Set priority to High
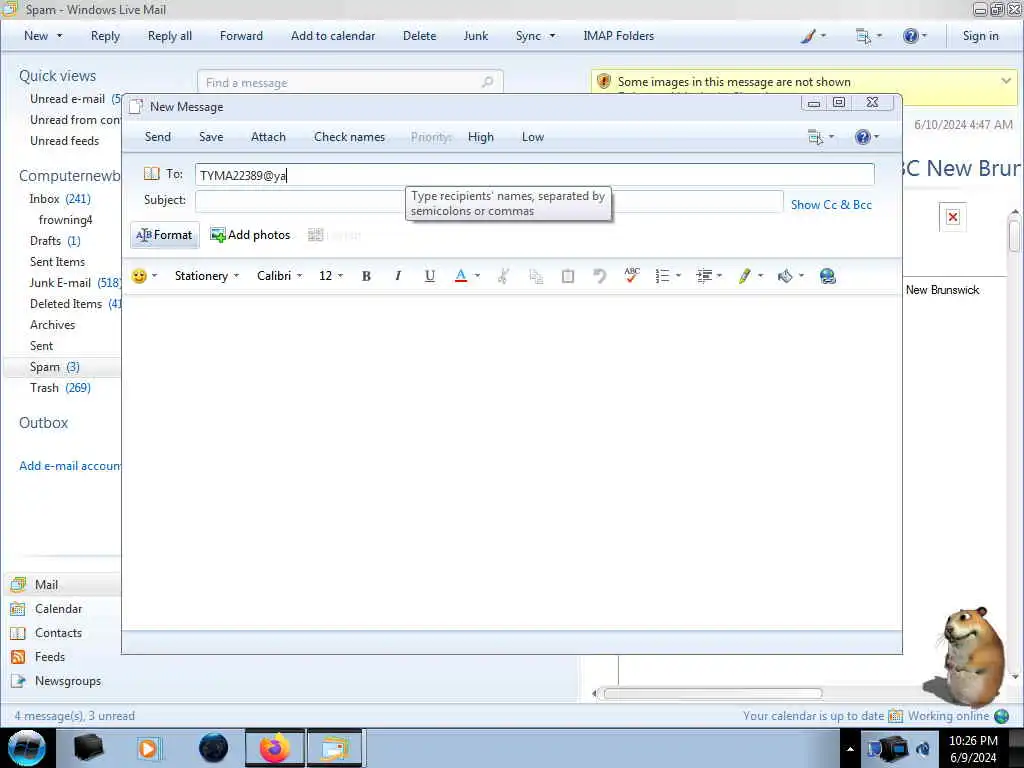 pos(481,137)
